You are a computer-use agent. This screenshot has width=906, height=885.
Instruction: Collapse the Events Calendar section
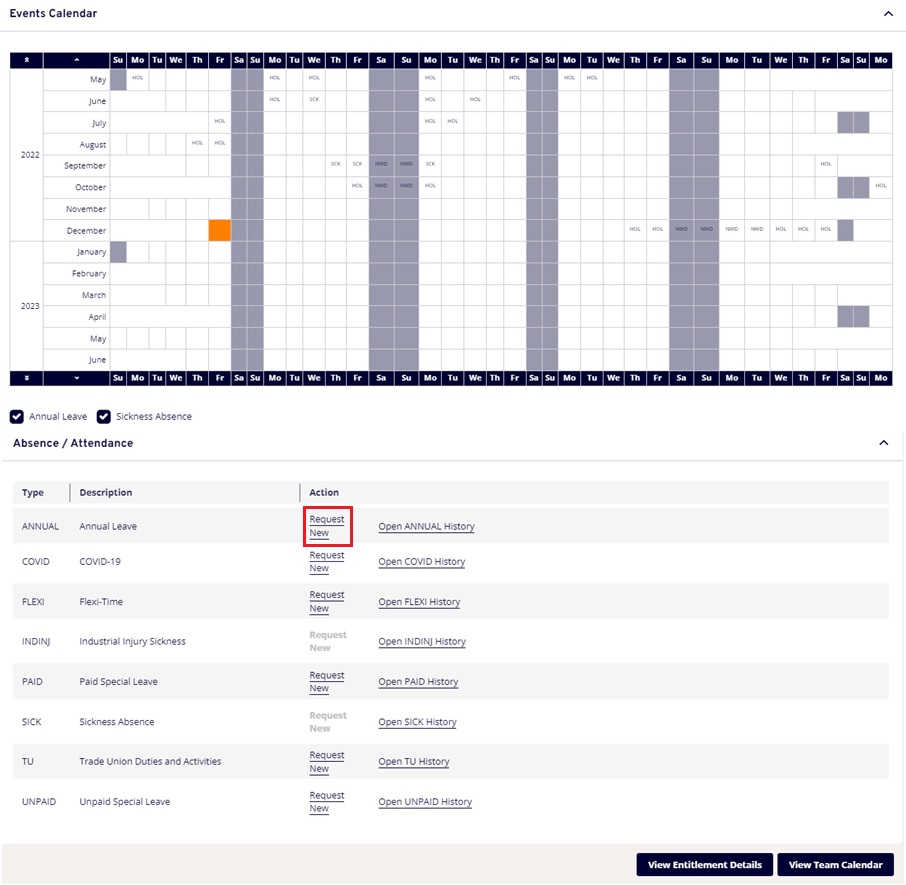click(887, 14)
